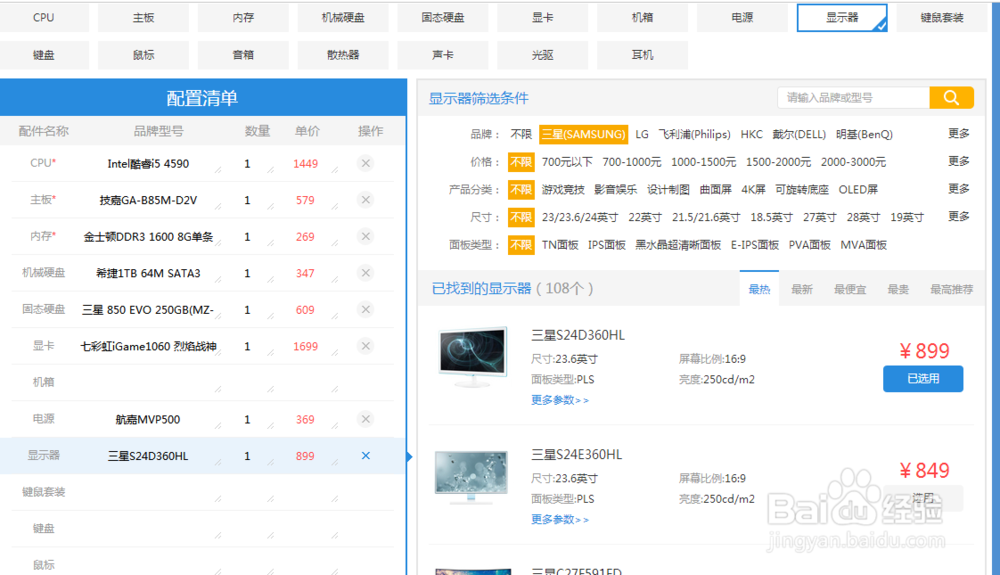Click the 已选用 button for S24D360HL
This screenshot has width=1000, height=575.
pyautogui.click(x=923, y=379)
